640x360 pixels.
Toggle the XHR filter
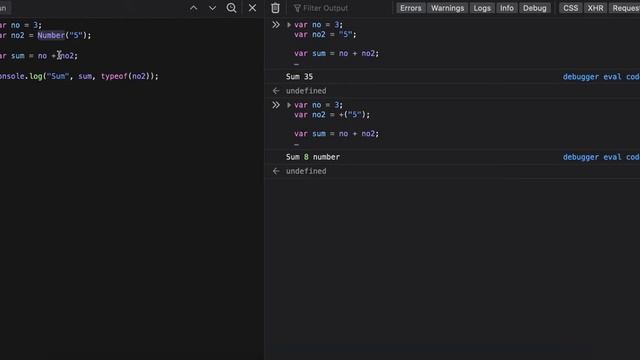[596, 8]
